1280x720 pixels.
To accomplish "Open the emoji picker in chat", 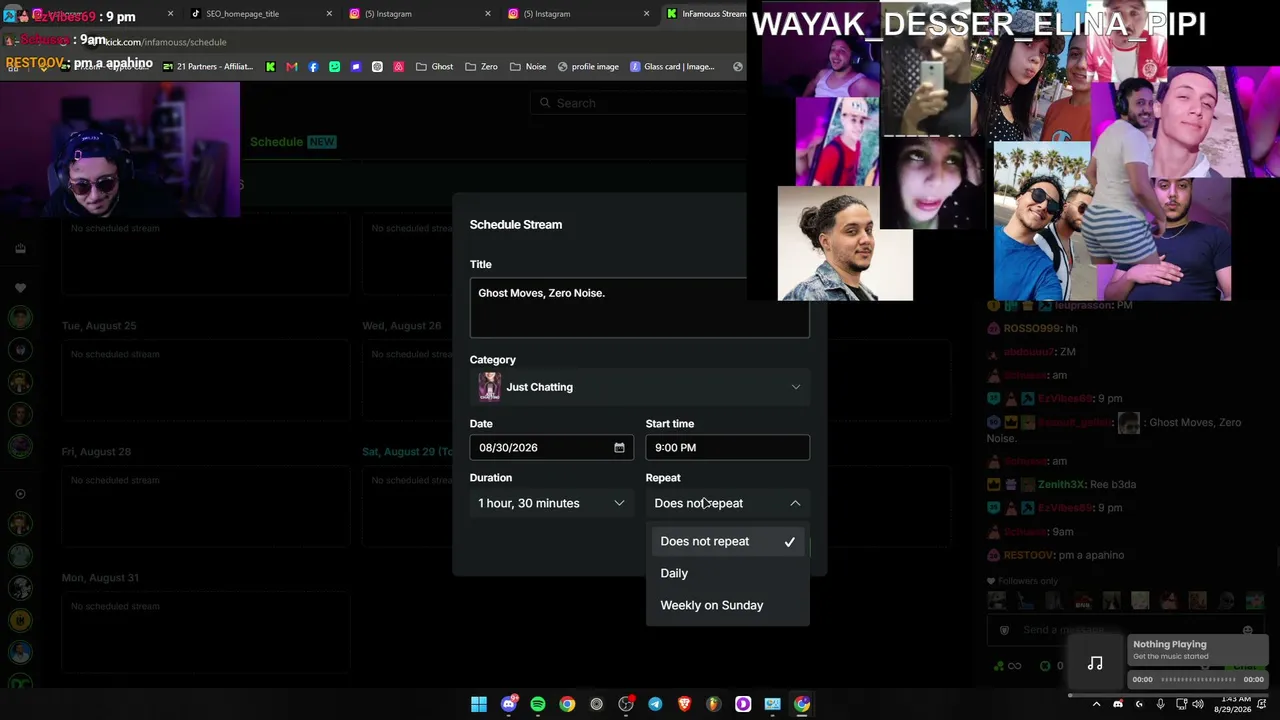I will click(1247, 630).
